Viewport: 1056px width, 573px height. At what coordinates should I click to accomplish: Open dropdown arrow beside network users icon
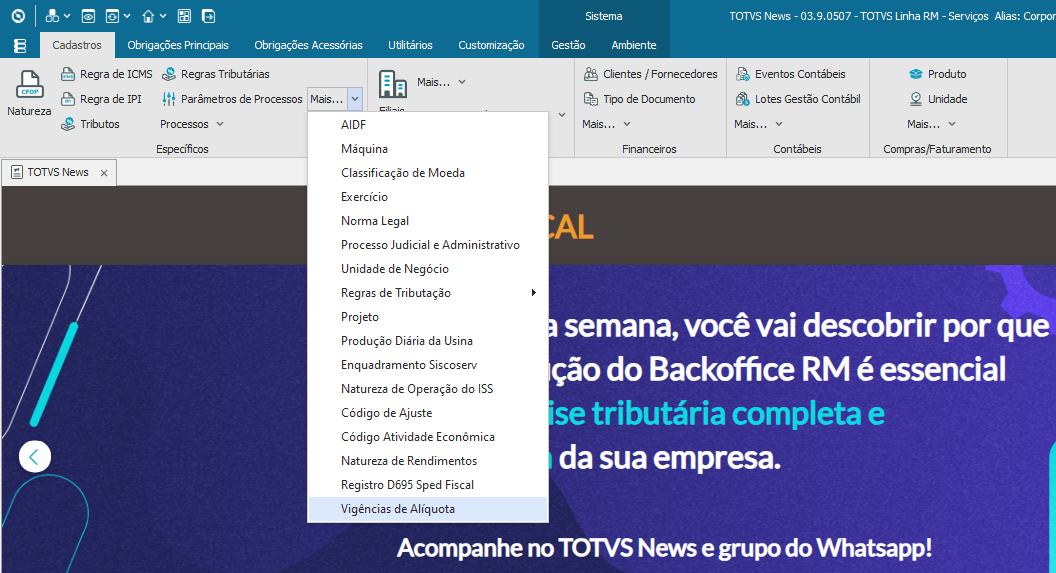[x=67, y=16]
